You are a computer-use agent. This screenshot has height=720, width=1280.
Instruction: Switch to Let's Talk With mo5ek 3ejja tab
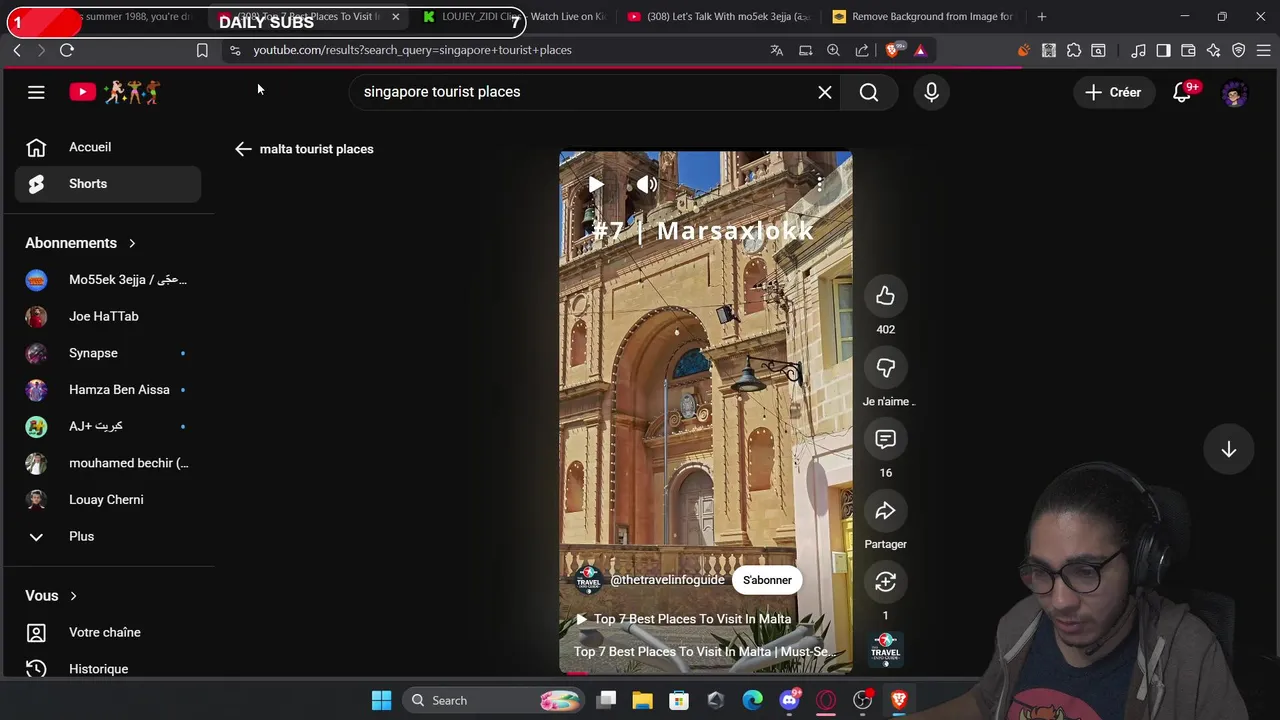point(718,16)
